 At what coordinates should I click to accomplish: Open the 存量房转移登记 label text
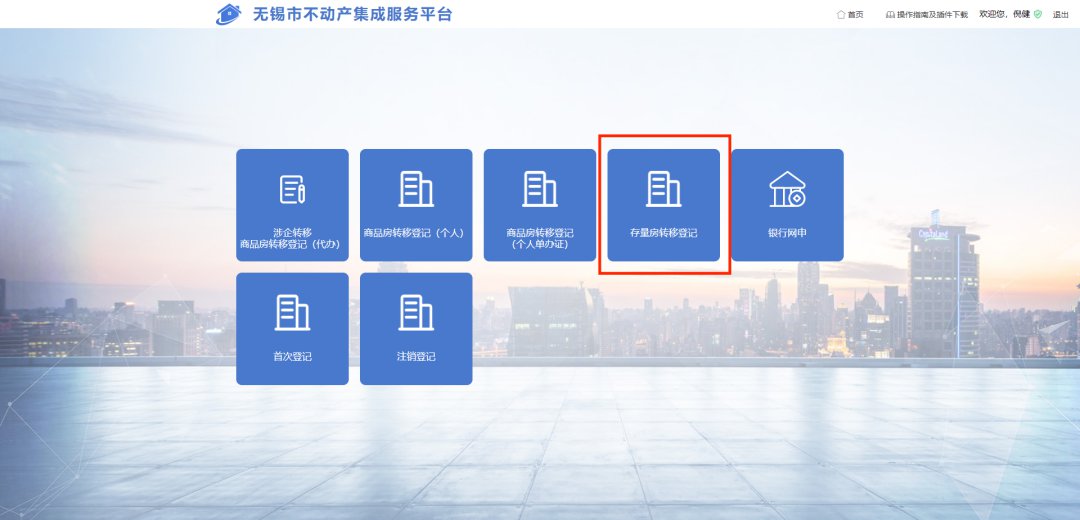(664, 233)
